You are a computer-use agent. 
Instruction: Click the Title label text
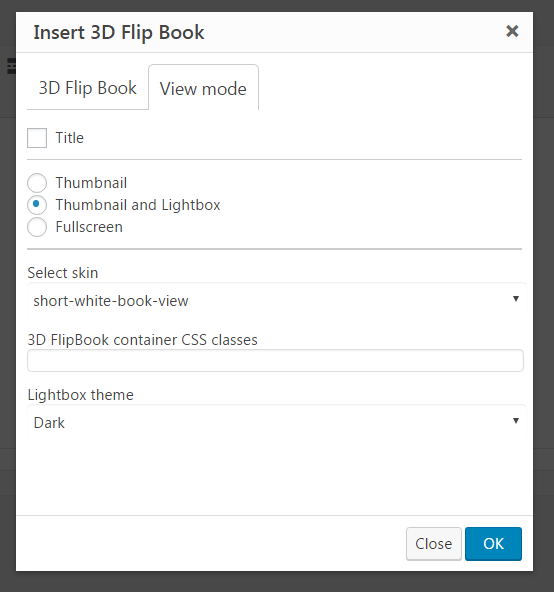pyautogui.click(x=69, y=138)
